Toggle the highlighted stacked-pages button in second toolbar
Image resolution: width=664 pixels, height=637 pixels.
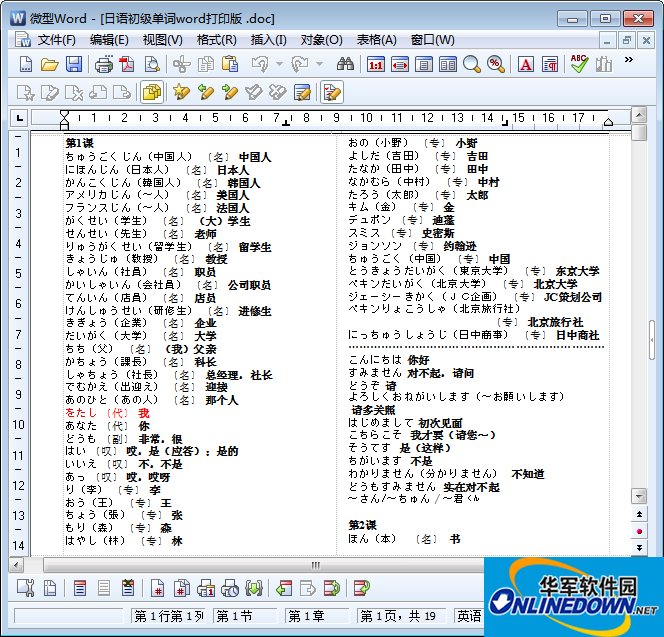coord(152,92)
